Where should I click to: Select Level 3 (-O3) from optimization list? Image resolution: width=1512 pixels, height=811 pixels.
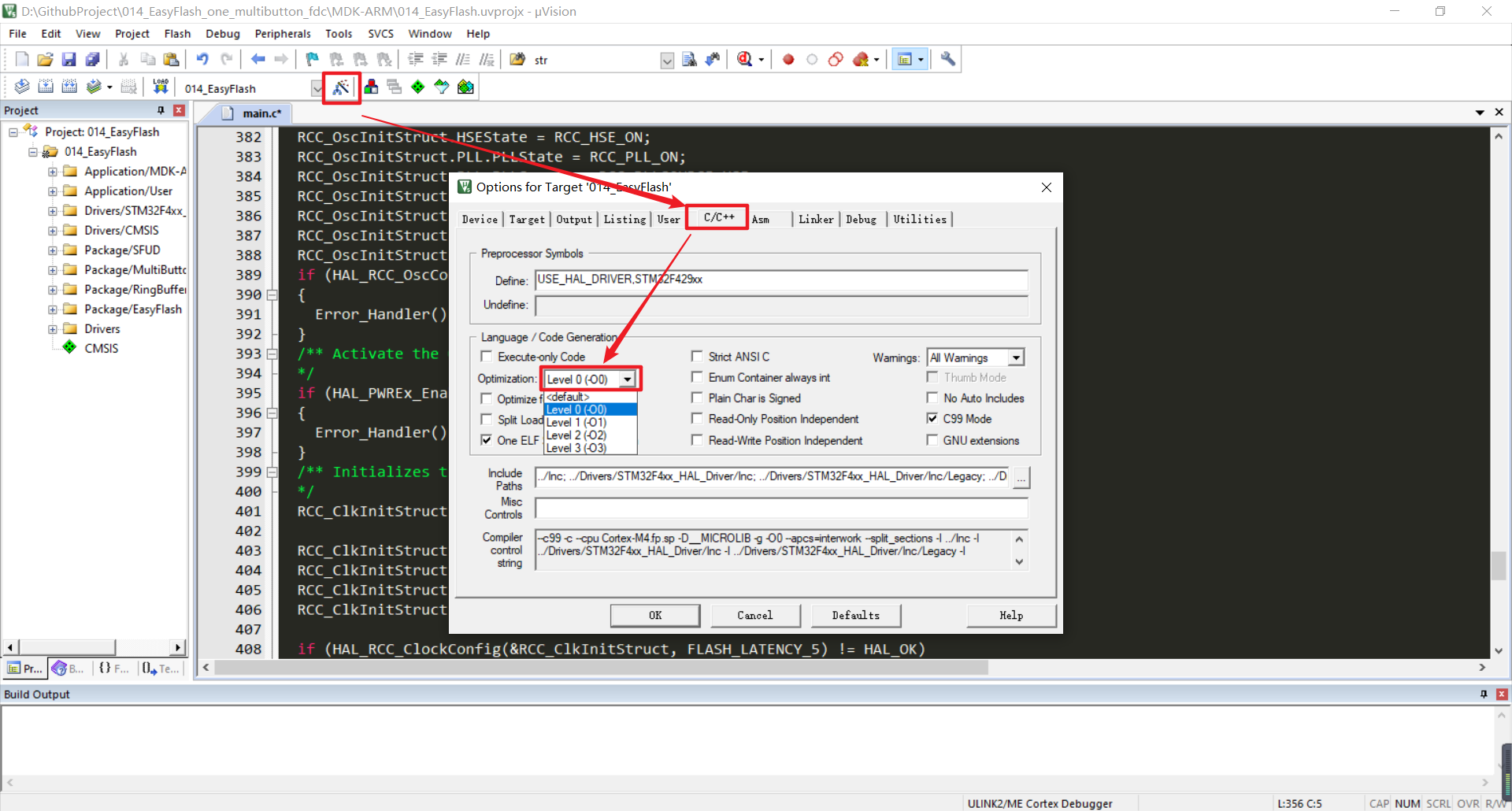(576, 448)
